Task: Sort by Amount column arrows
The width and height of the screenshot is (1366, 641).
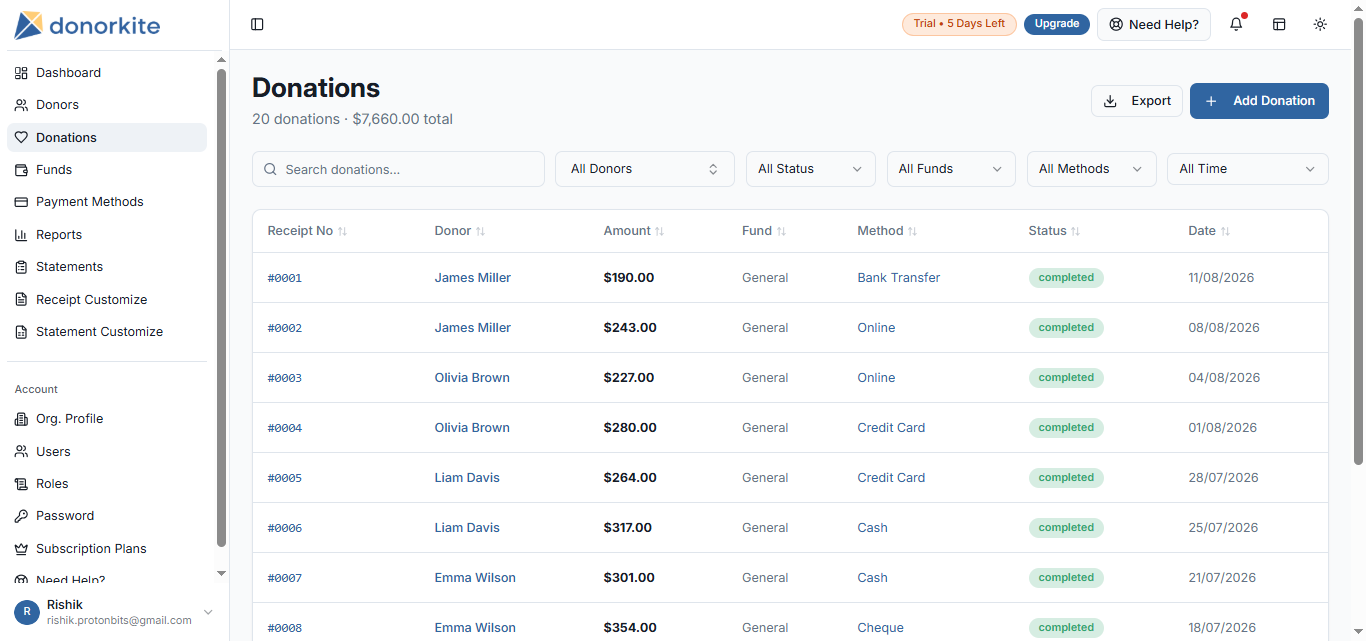Action: tap(659, 231)
